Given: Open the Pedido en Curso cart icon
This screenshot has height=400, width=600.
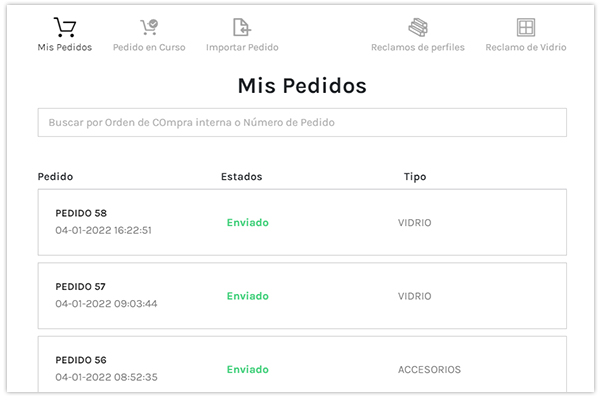Looking at the screenshot, I should coord(149,28).
